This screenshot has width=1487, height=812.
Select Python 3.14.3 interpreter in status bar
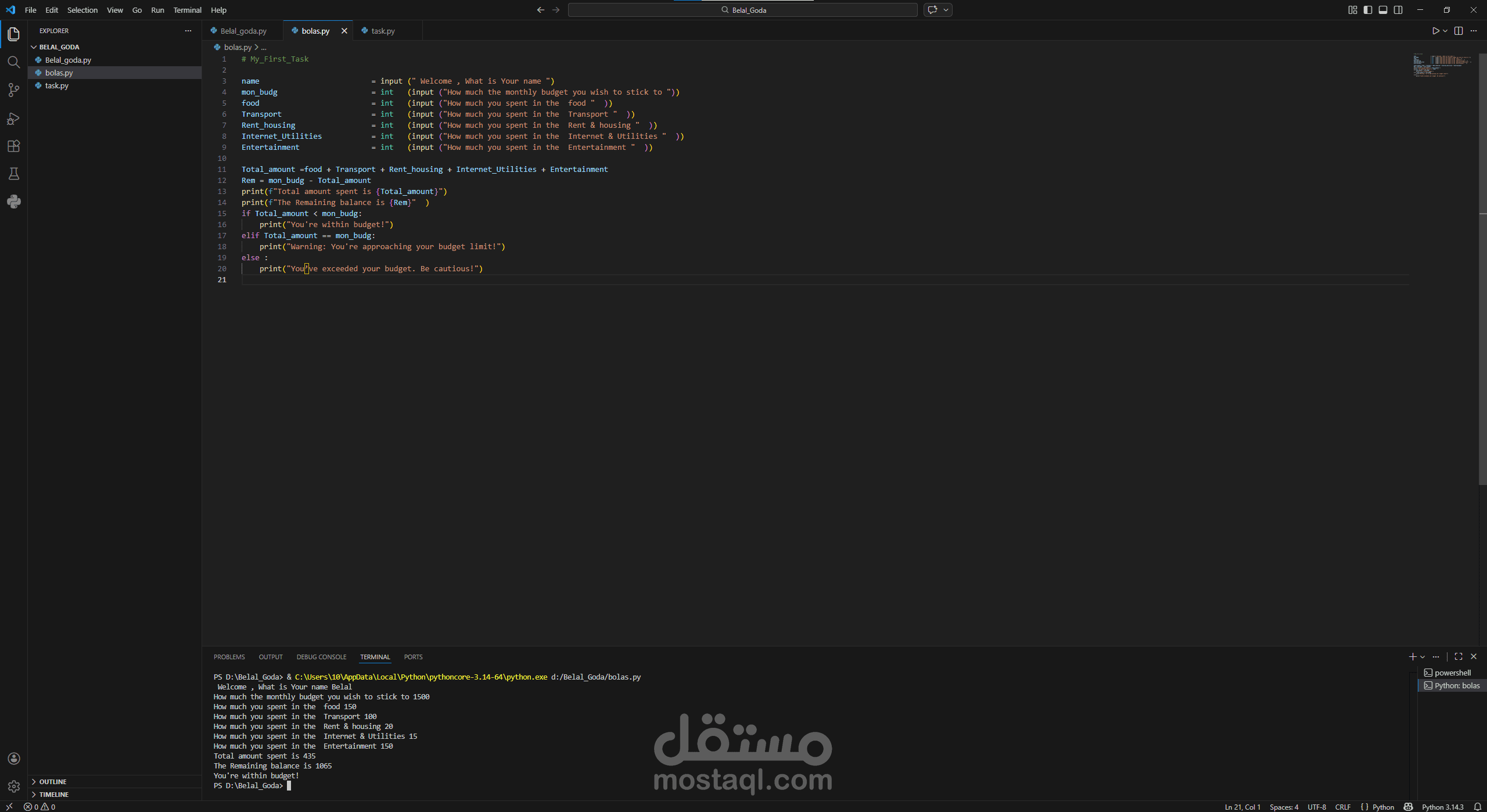pos(1443,807)
